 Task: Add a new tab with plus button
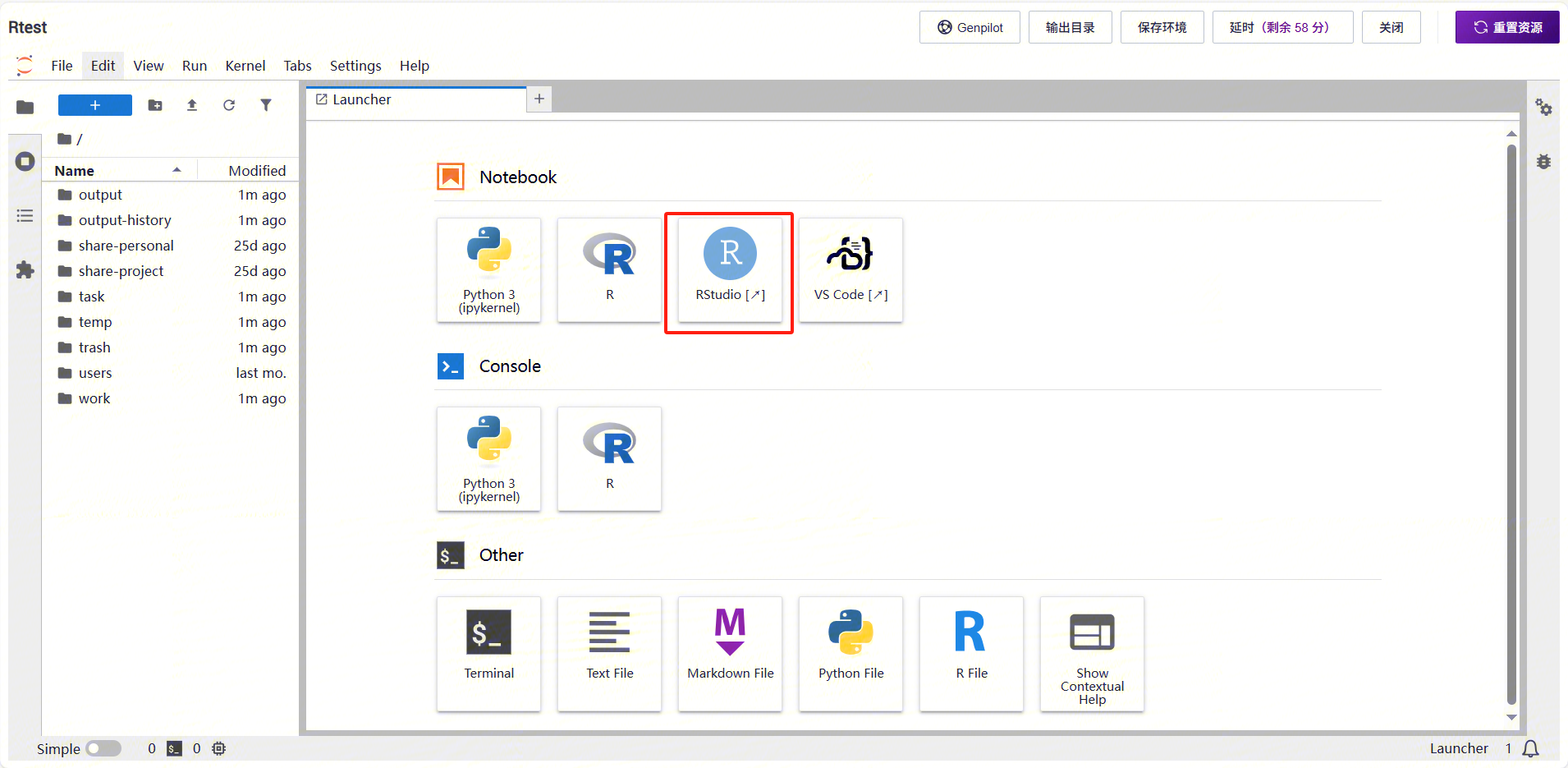(x=539, y=99)
